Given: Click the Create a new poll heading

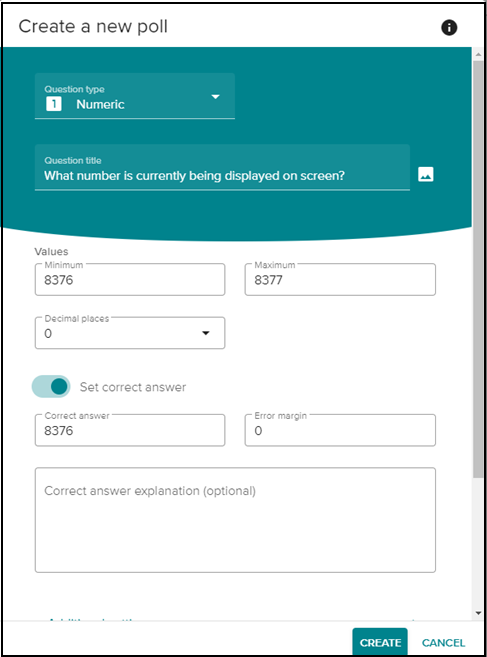Looking at the screenshot, I should click(93, 26).
